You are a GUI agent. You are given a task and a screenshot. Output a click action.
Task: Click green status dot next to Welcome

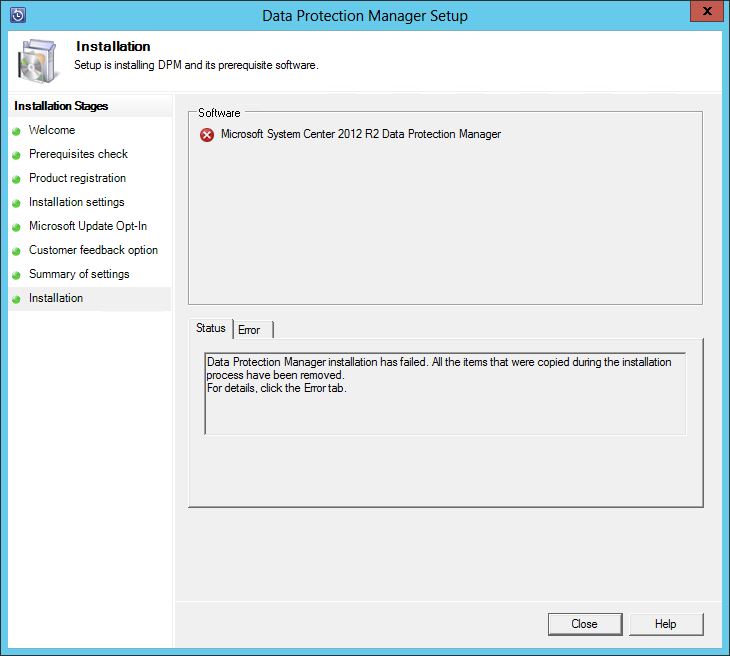16,131
